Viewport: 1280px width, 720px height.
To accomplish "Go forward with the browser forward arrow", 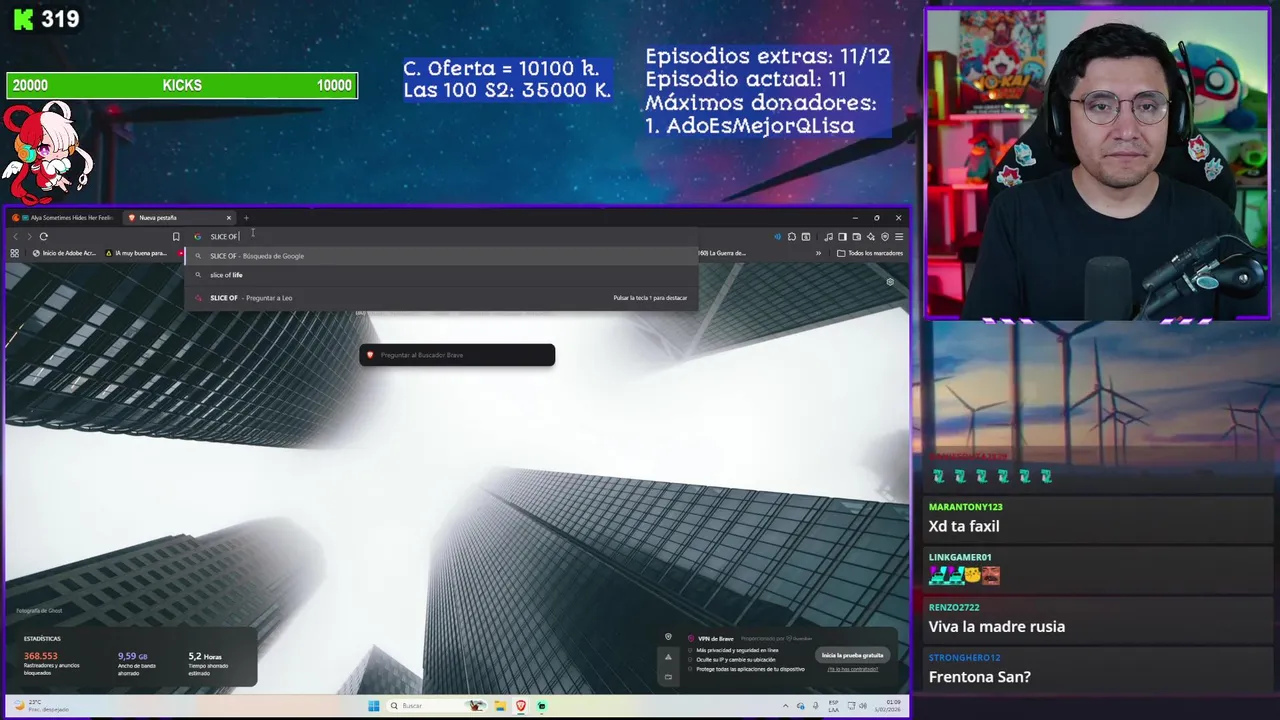I will click(29, 237).
